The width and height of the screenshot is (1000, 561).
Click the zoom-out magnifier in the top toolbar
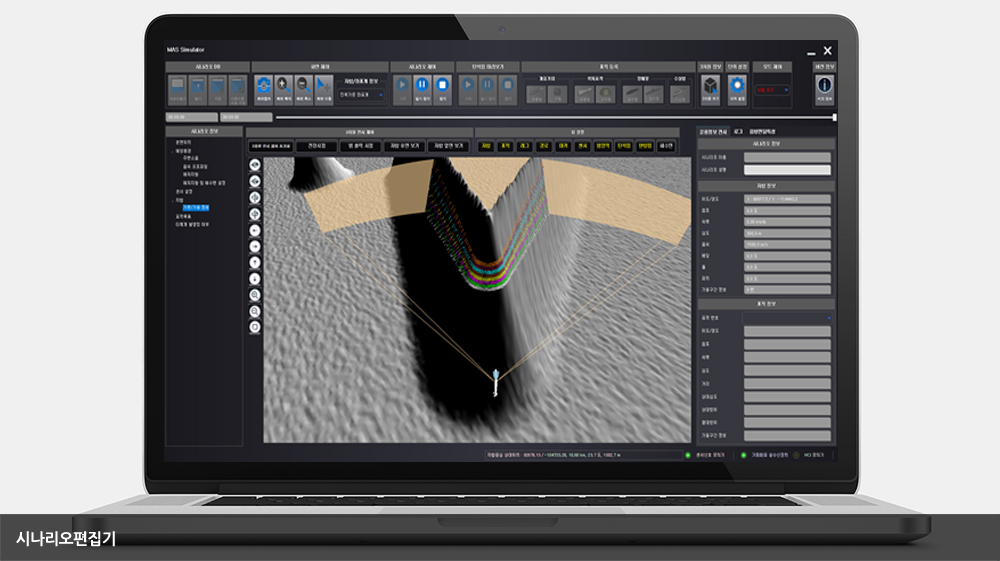click(304, 88)
